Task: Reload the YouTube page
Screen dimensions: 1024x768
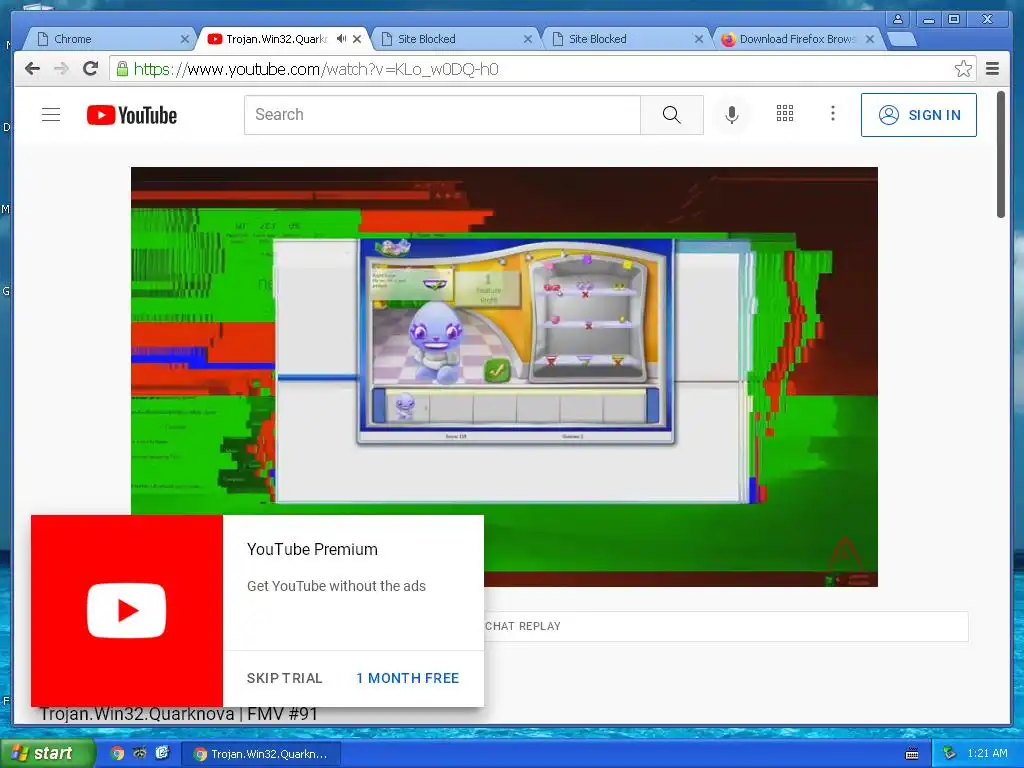Action: [x=91, y=69]
